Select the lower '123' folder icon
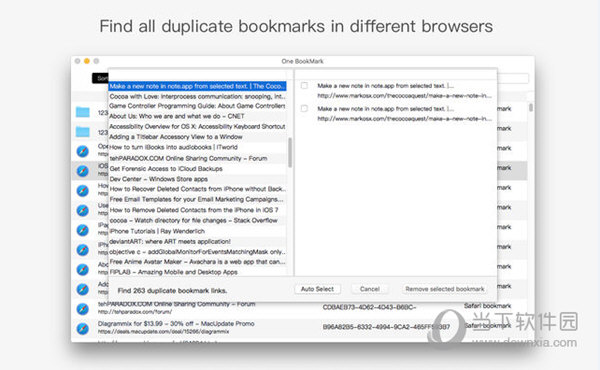The width and height of the screenshot is (600, 370). point(83,132)
